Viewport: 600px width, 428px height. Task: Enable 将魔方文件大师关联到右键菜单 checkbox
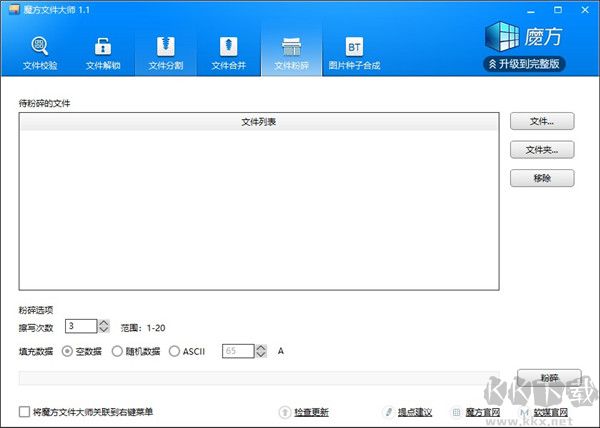click(25, 411)
